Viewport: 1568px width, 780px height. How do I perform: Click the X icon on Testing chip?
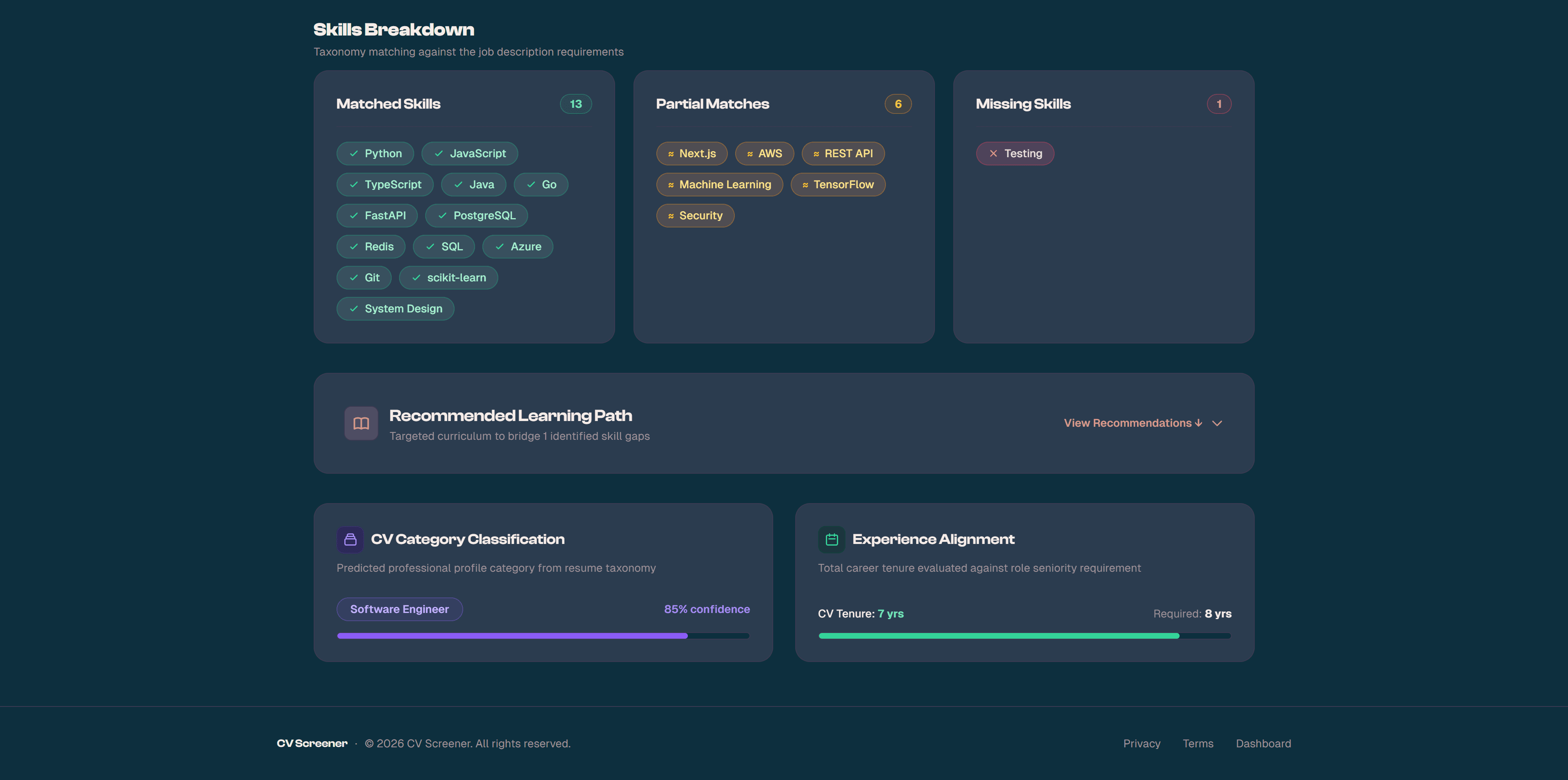[993, 153]
